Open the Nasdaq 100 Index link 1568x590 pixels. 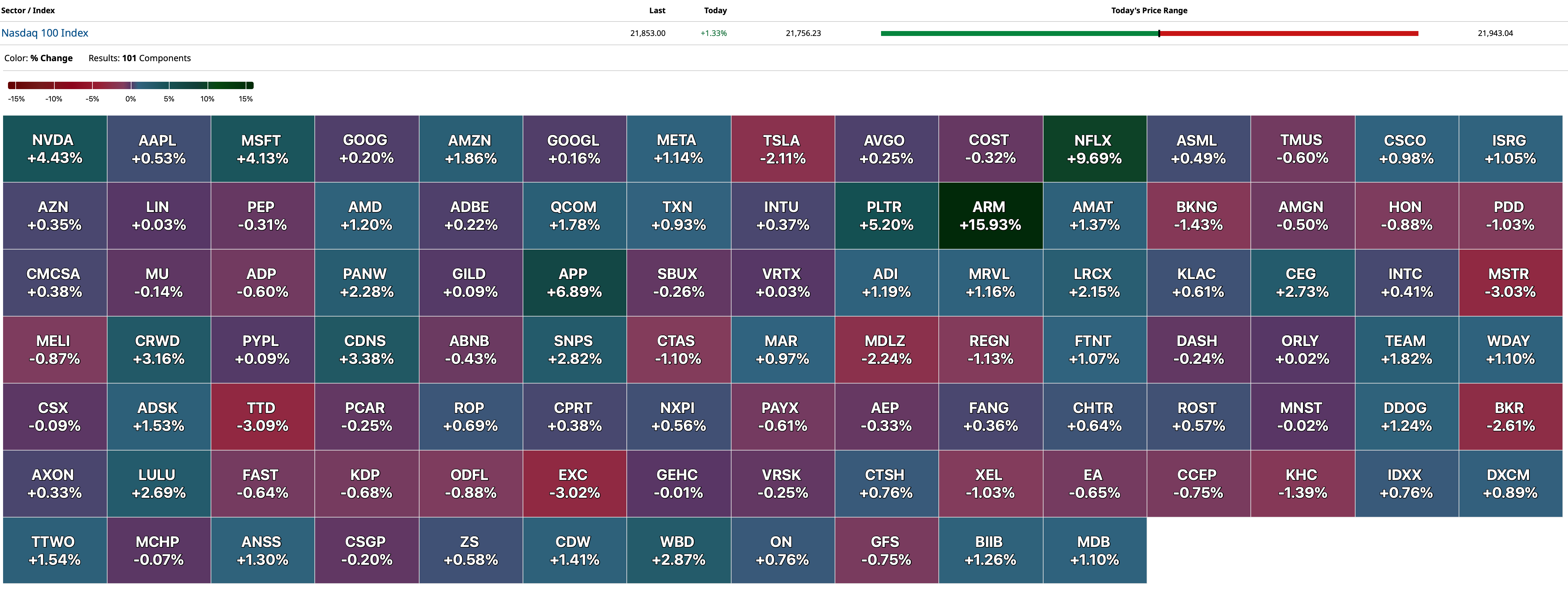[x=45, y=33]
